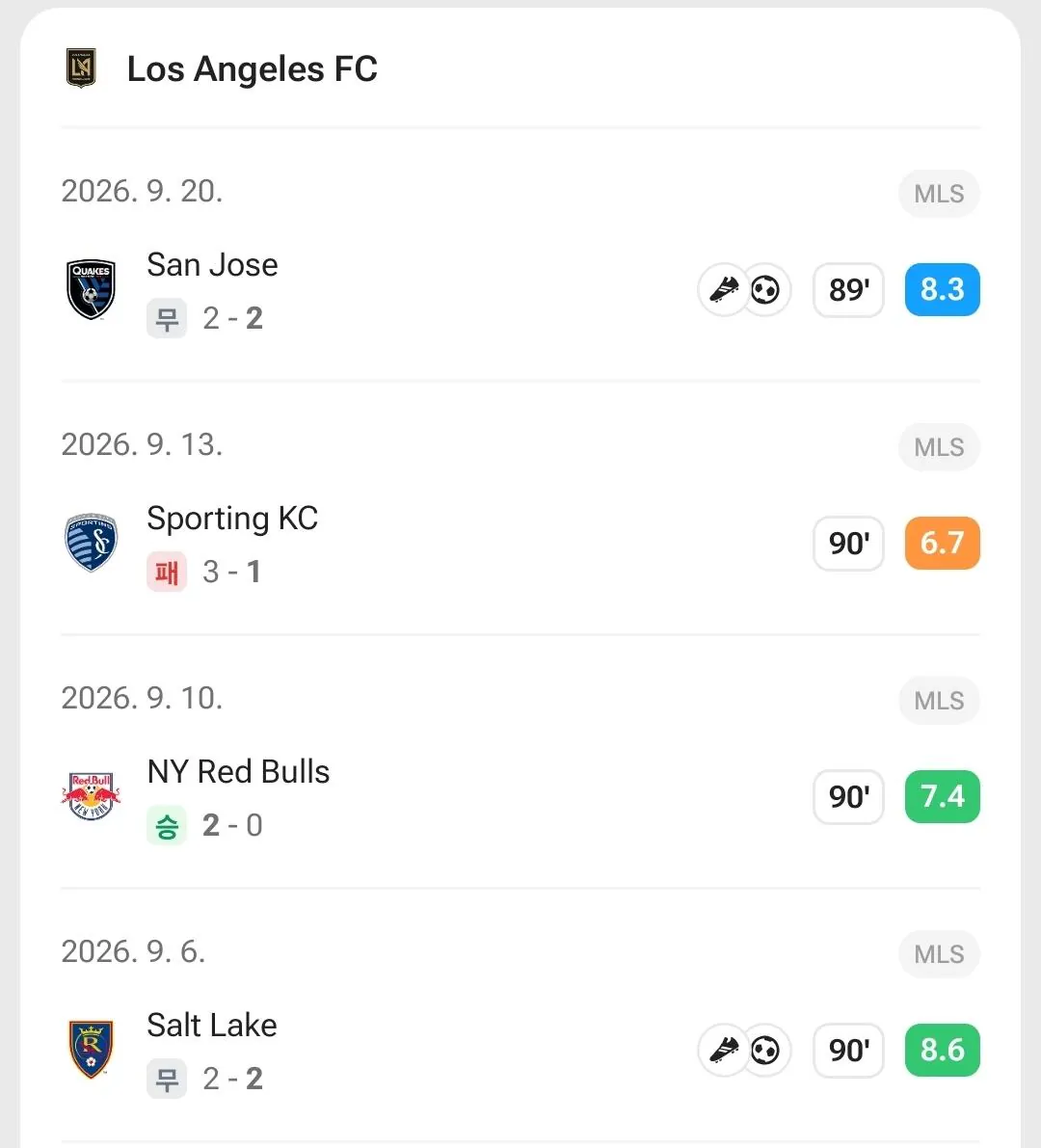This screenshot has width=1041, height=1148.
Task: Open the Sporting KC match name
Action: click(x=232, y=520)
